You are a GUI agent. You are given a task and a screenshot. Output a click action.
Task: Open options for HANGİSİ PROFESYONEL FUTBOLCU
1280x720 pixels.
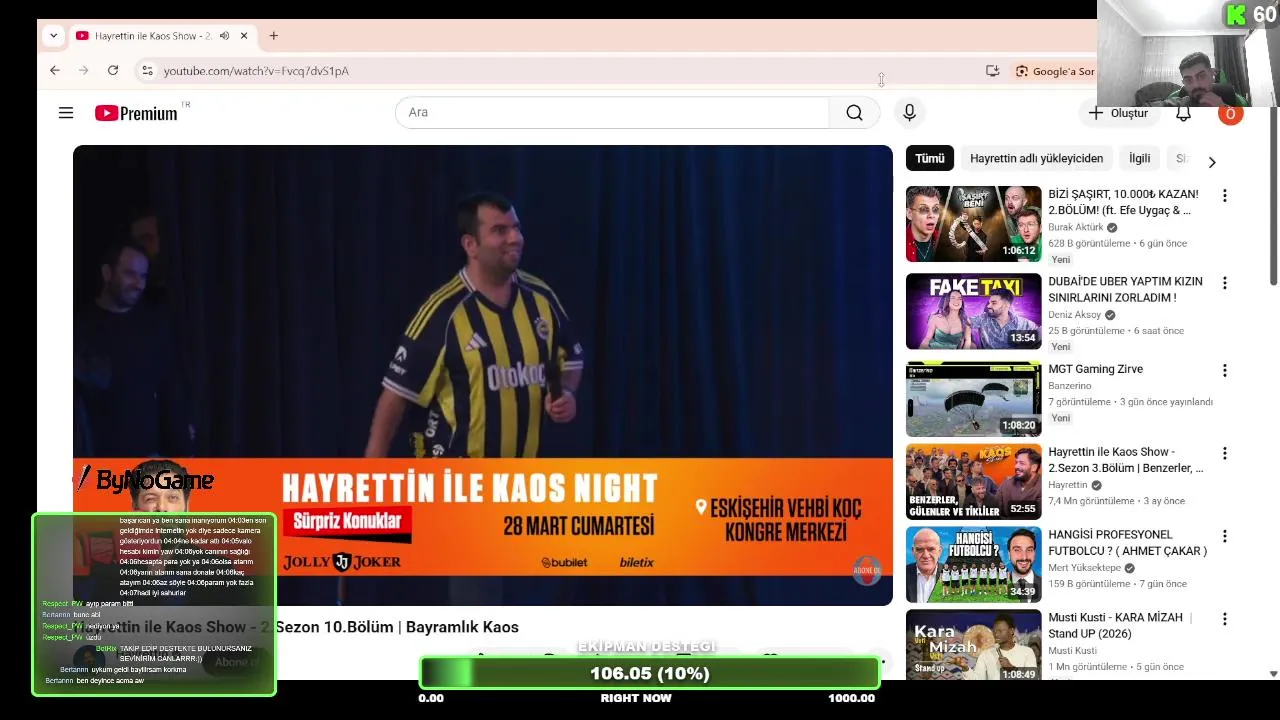point(1224,536)
